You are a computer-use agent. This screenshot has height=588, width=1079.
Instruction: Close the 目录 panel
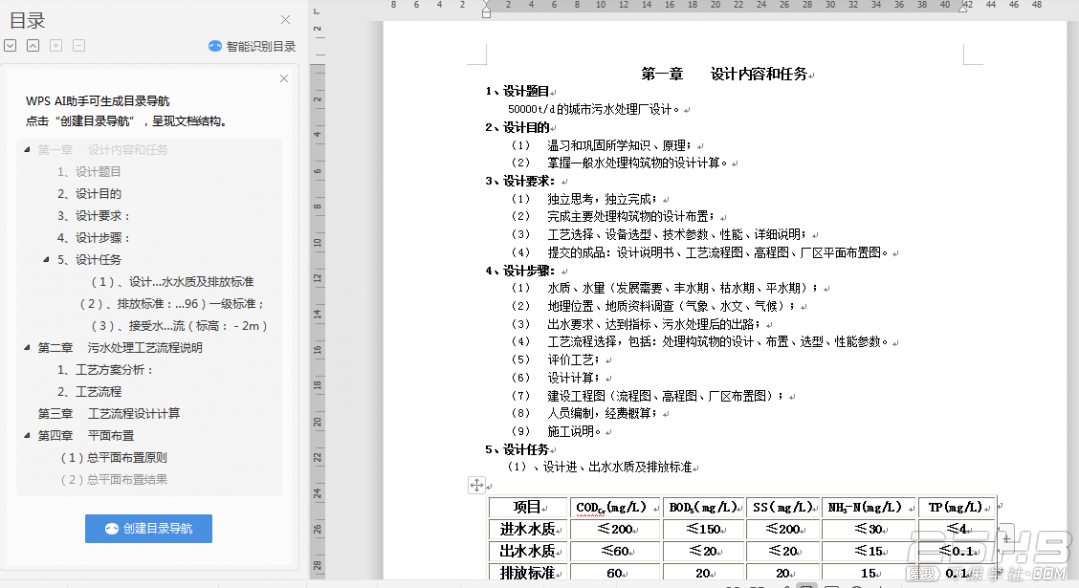(286, 20)
